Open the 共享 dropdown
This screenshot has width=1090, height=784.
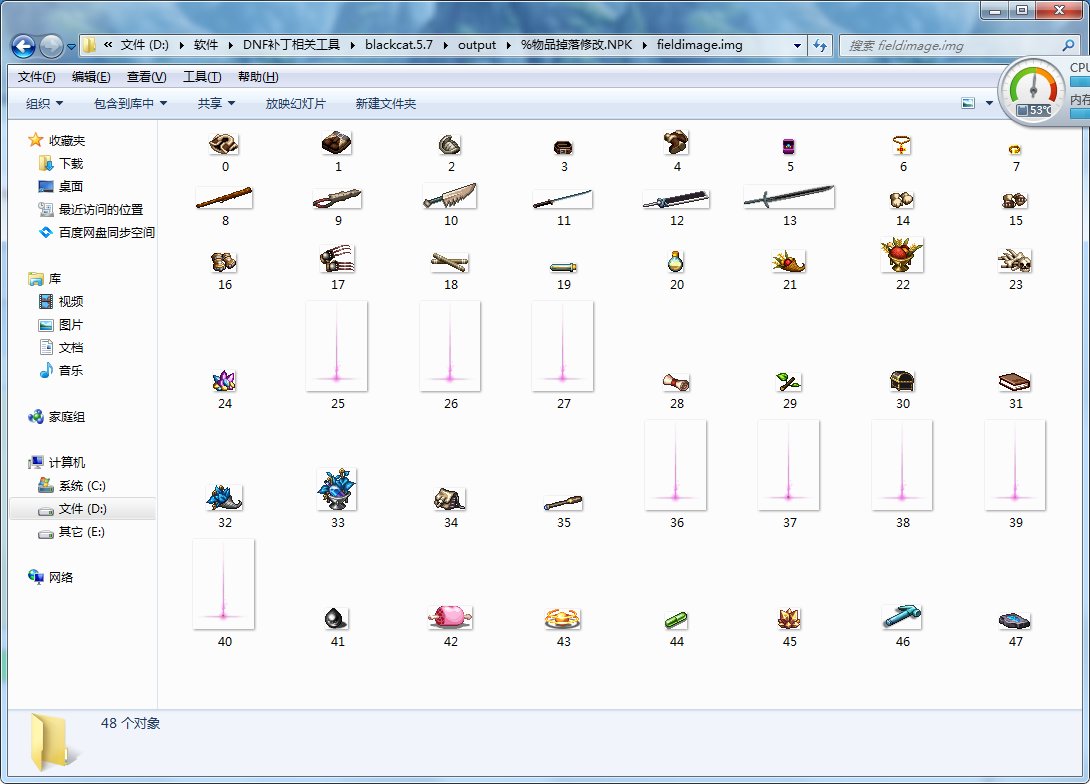[x=216, y=104]
